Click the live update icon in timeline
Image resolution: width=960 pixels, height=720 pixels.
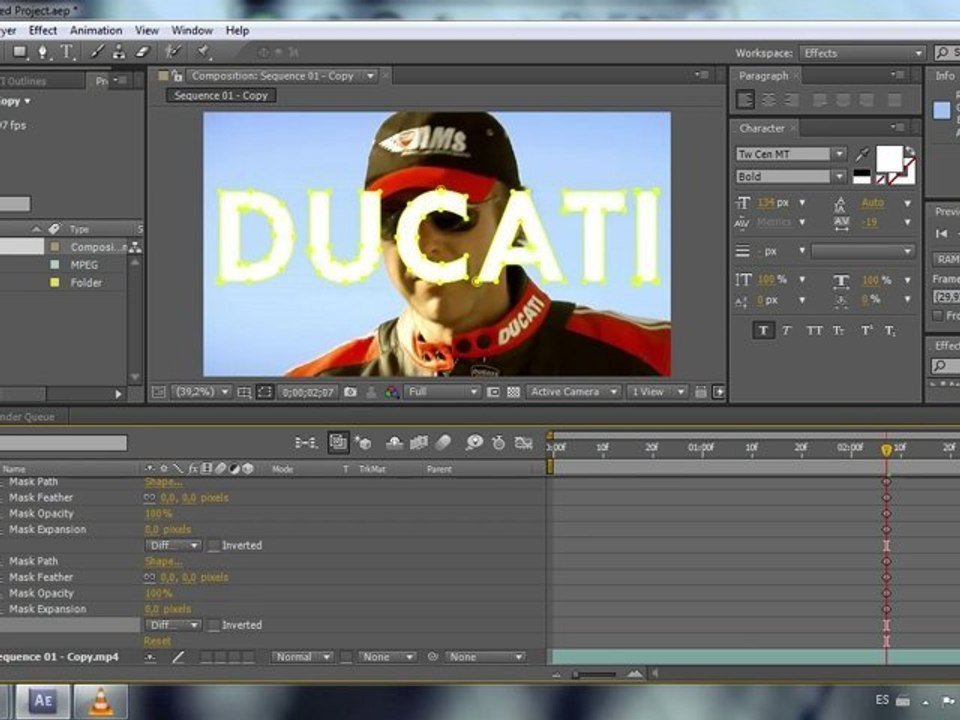pos(338,442)
